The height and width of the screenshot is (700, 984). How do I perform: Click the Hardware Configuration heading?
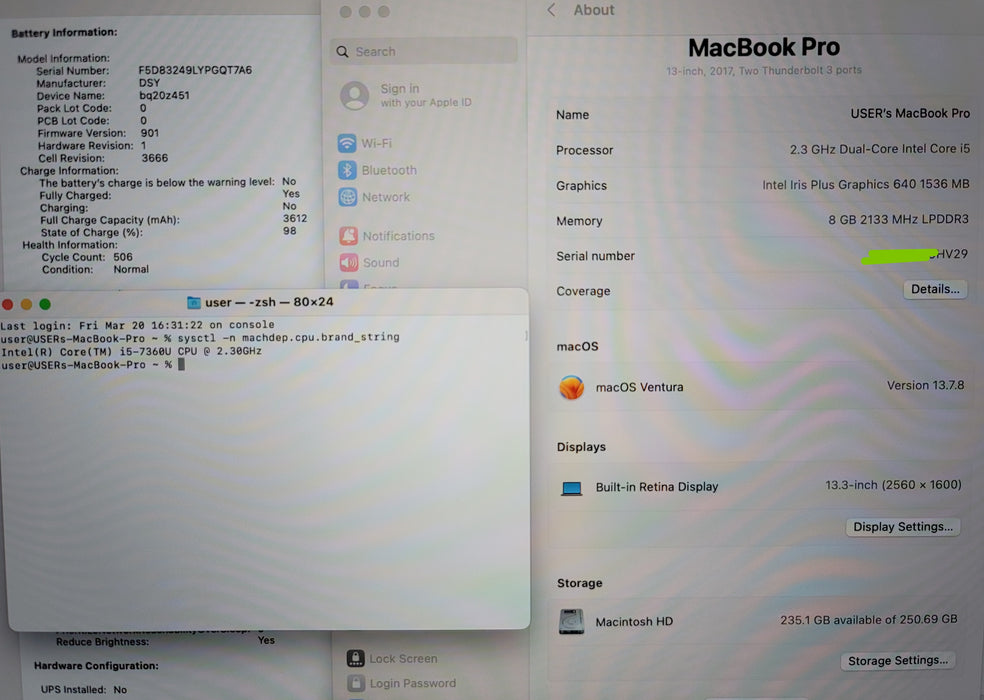96,665
